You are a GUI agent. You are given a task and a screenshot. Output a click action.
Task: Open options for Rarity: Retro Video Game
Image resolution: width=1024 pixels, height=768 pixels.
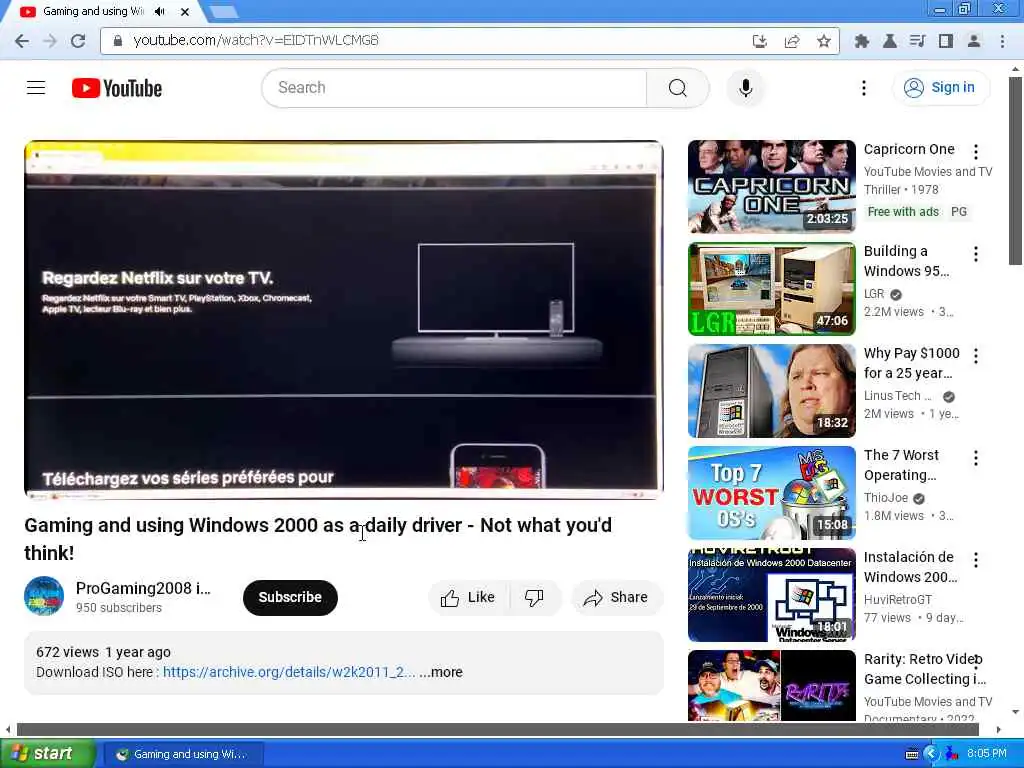(976, 660)
